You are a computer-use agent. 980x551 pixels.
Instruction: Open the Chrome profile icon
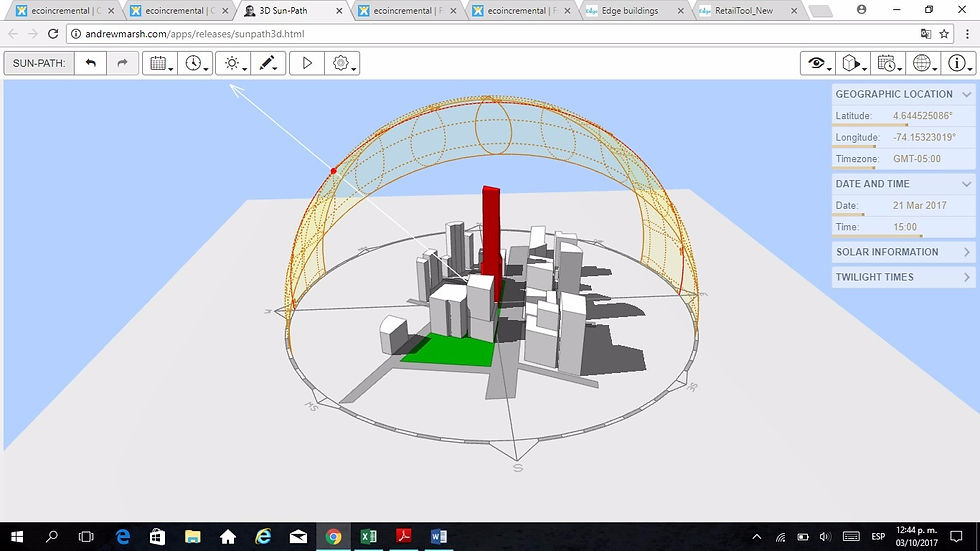coord(861,9)
